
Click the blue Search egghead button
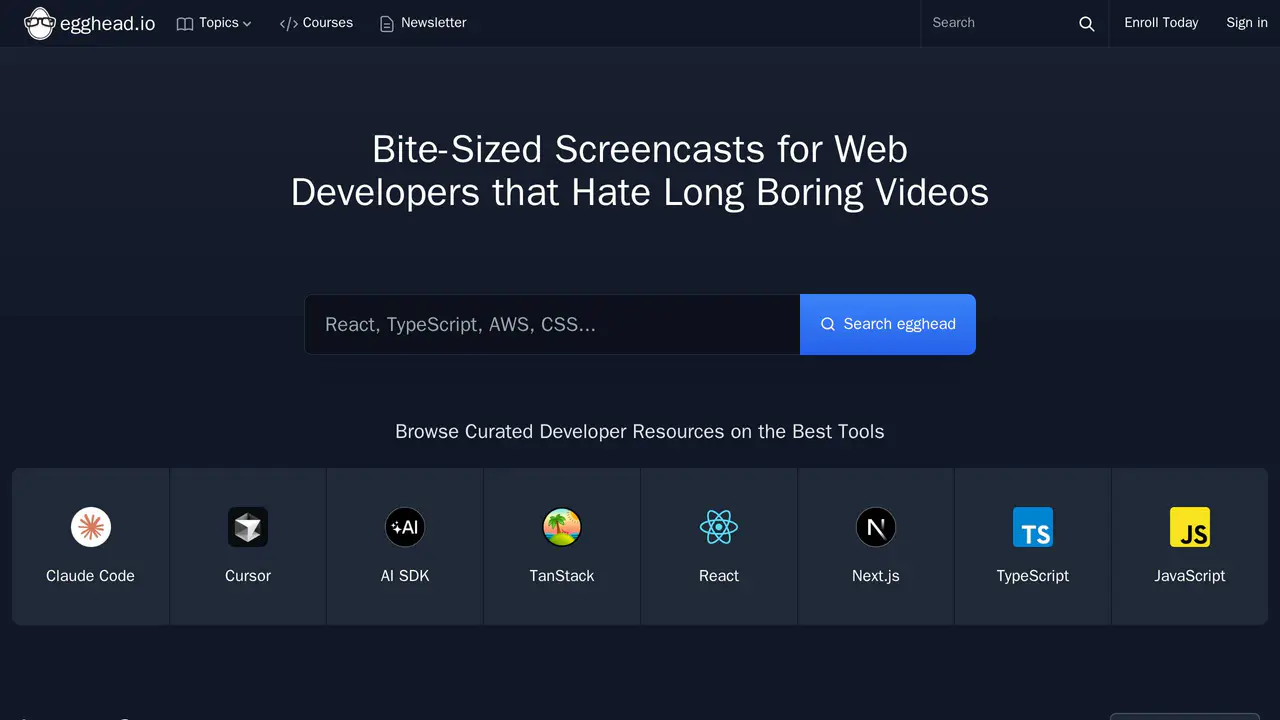(x=888, y=324)
